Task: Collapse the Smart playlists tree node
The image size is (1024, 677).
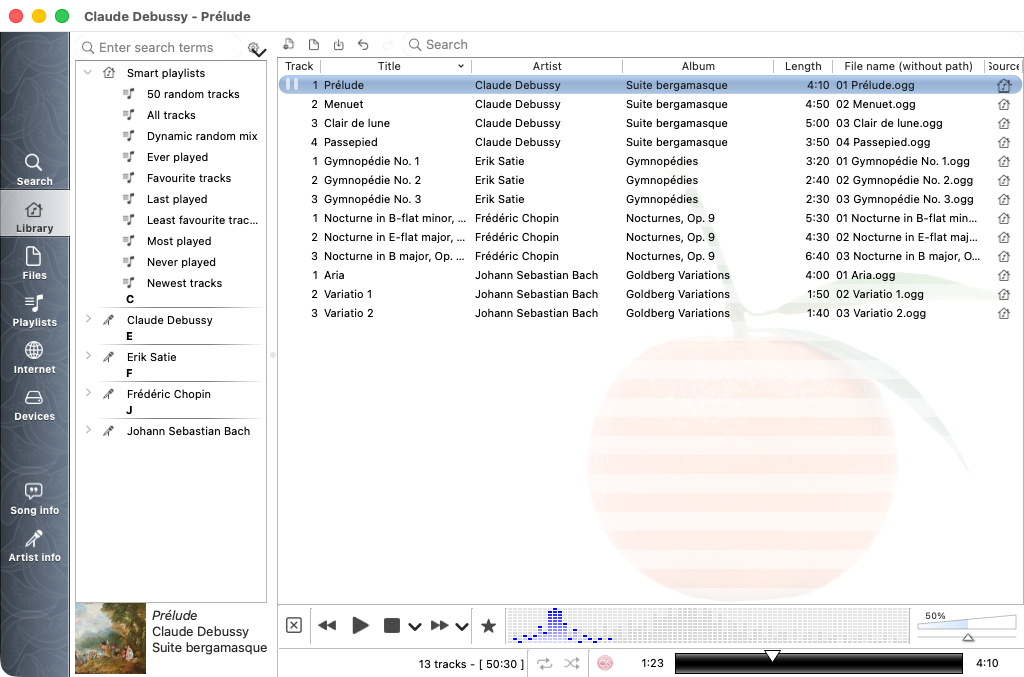Action: pyautogui.click(x=88, y=72)
